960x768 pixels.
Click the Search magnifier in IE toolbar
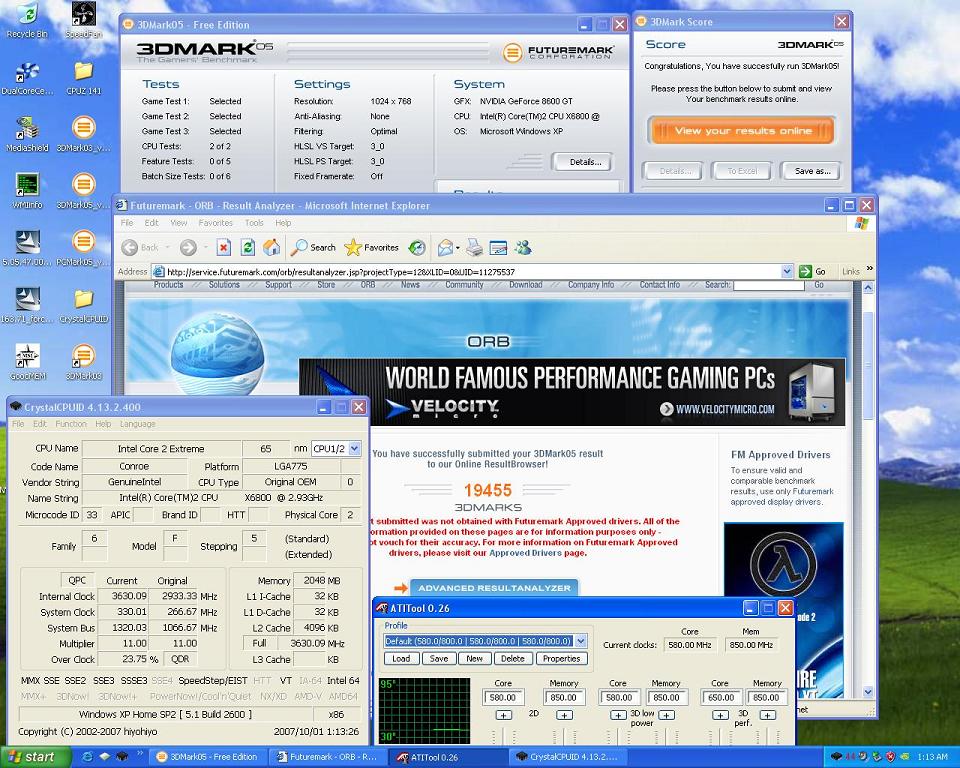click(299, 247)
